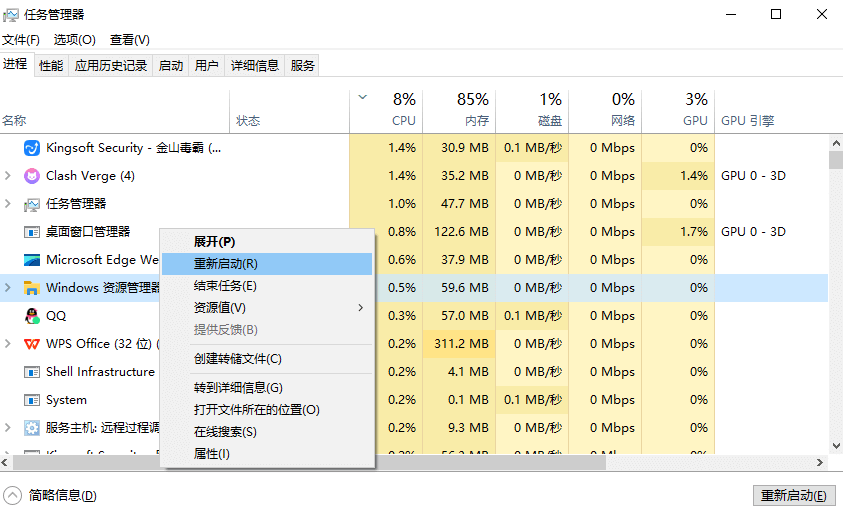Click the Shell Infrastructure process icon

click(32, 372)
